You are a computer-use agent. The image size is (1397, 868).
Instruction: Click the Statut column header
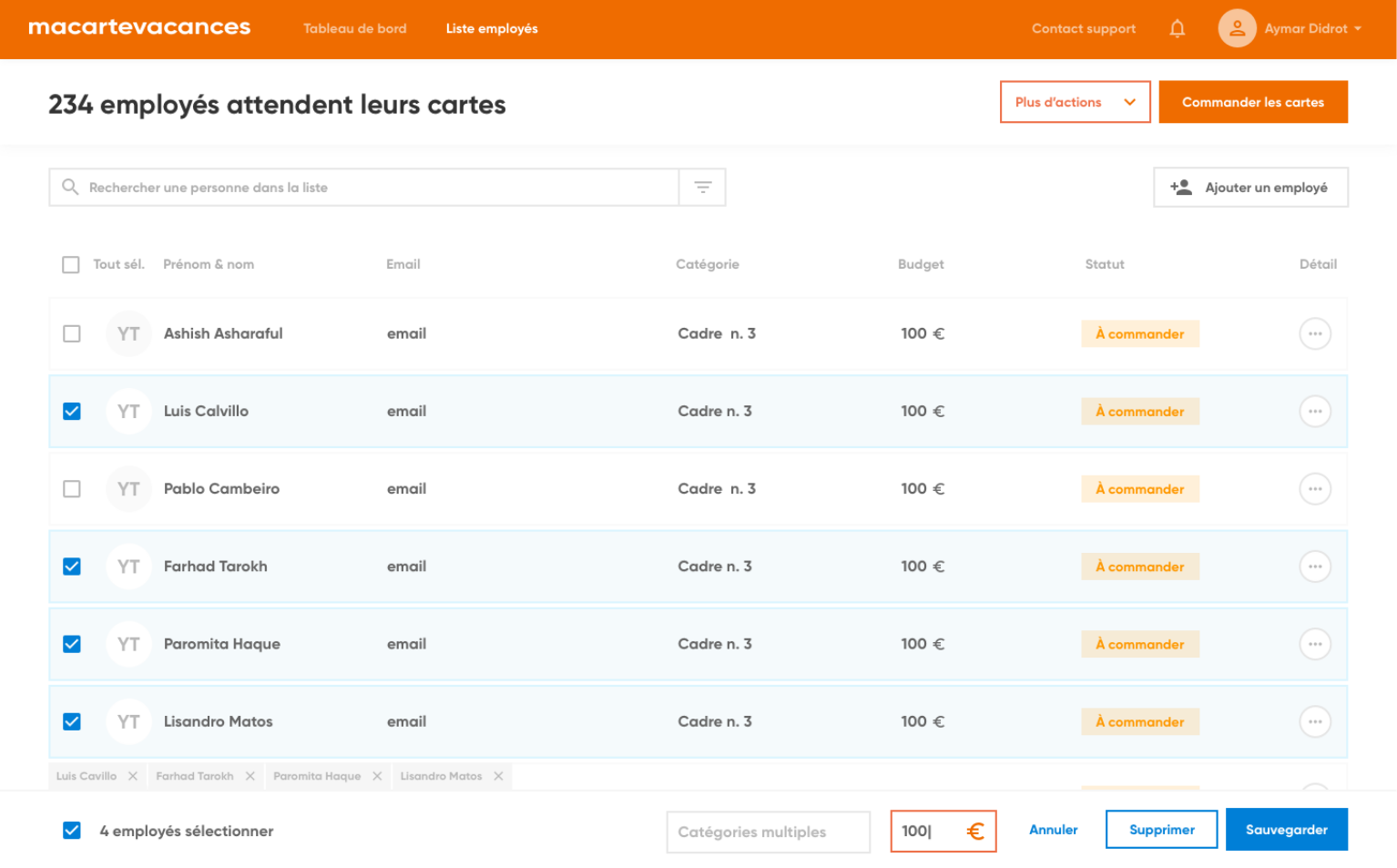coord(1105,265)
